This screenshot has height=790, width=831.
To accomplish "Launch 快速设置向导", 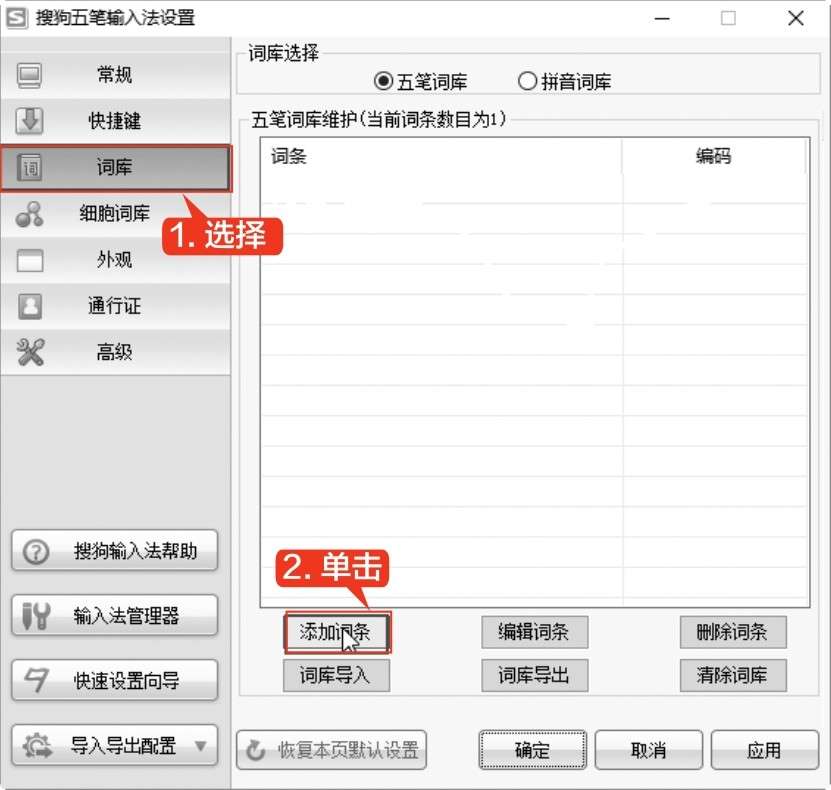I will point(114,680).
